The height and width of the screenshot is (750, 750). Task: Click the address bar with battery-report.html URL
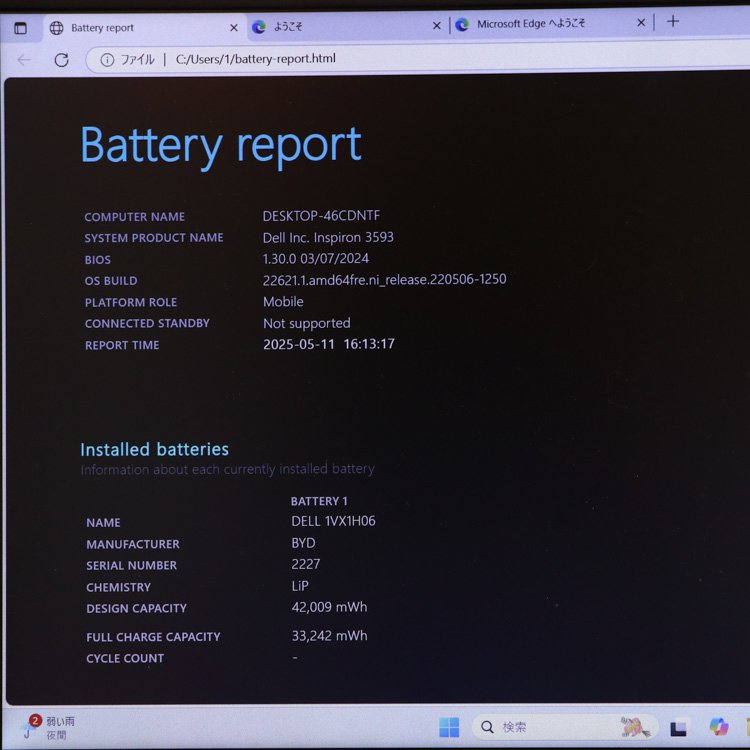pos(419,58)
